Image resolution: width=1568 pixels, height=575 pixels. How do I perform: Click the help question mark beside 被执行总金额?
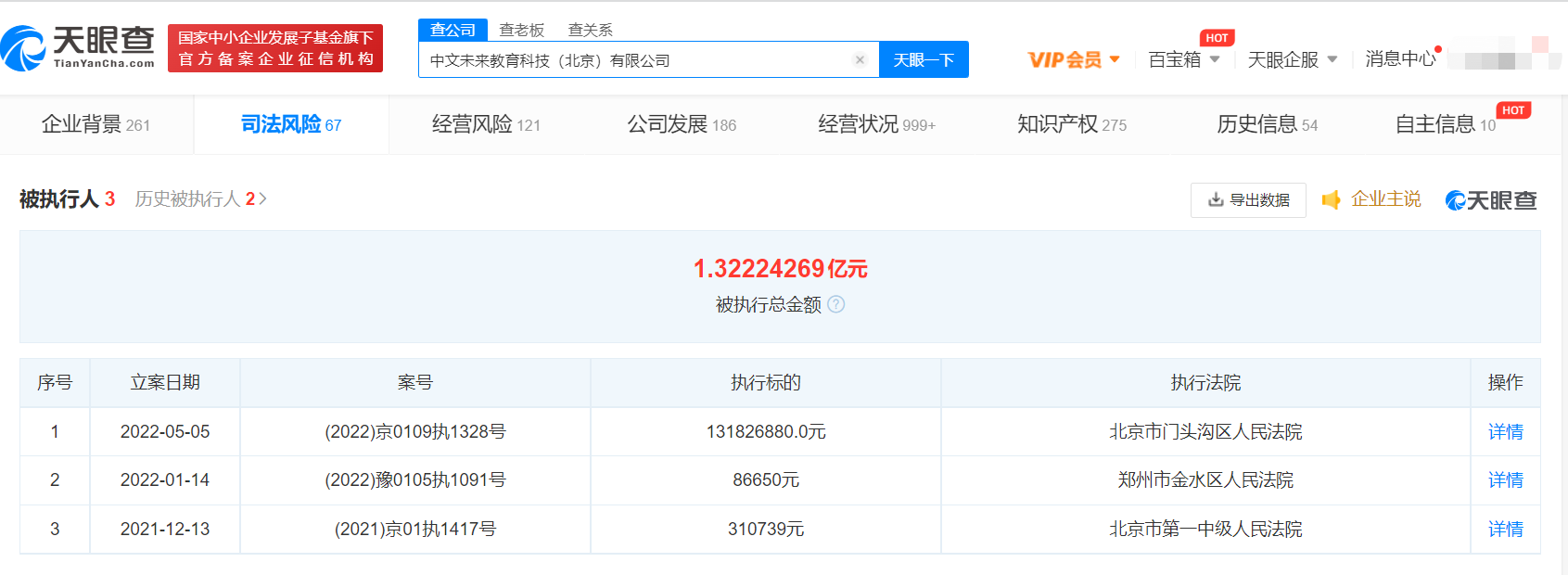click(x=835, y=304)
